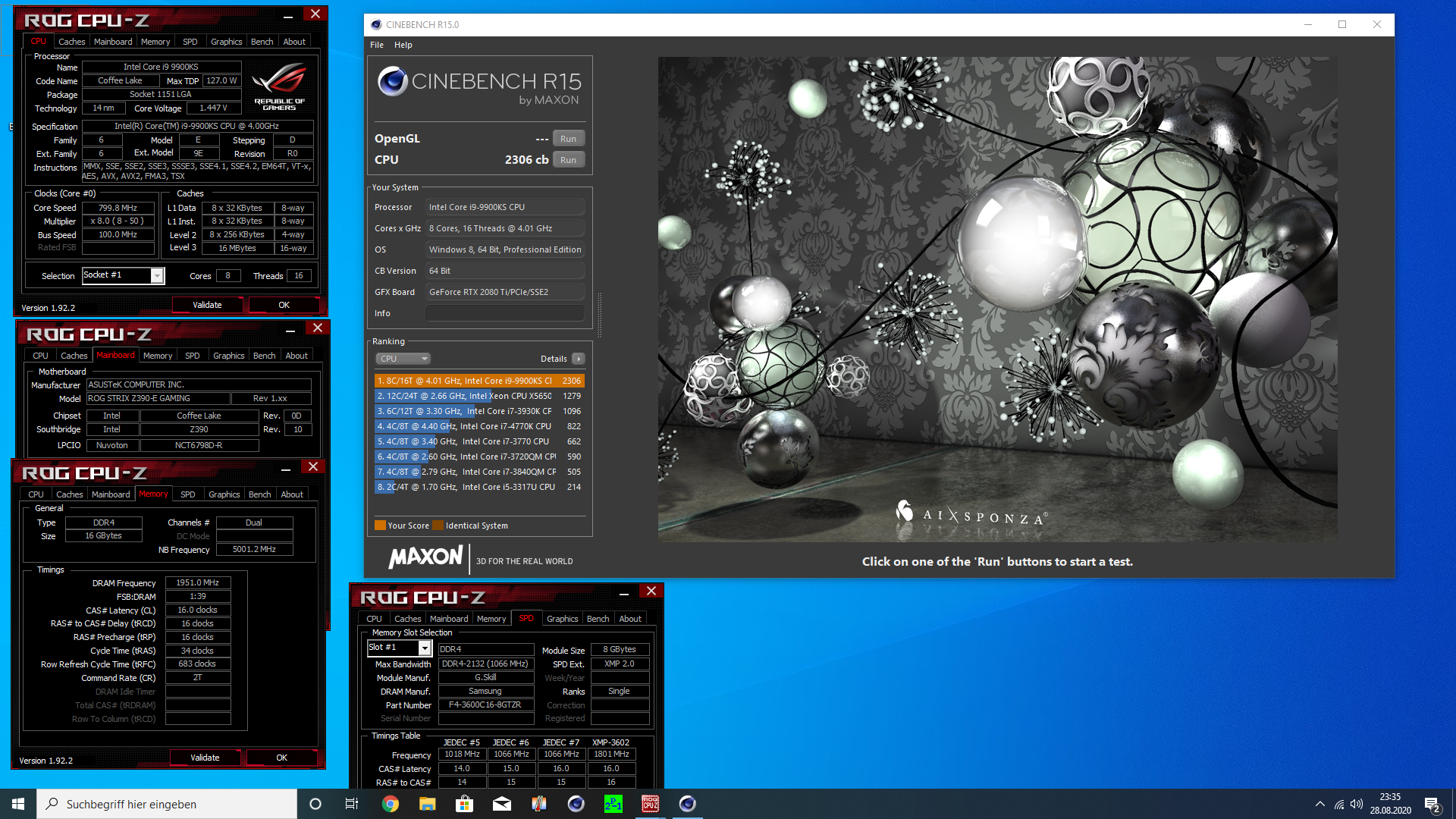The height and width of the screenshot is (819, 1456).
Task: Open the bookshelf-style app taskbar icon
Action: (x=538, y=804)
